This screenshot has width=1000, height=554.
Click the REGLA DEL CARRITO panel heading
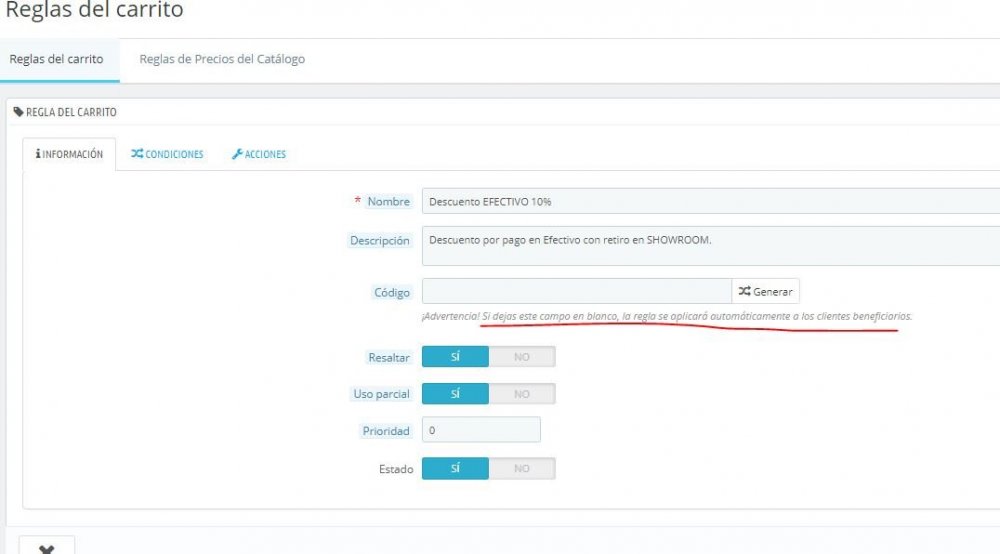click(71, 112)
